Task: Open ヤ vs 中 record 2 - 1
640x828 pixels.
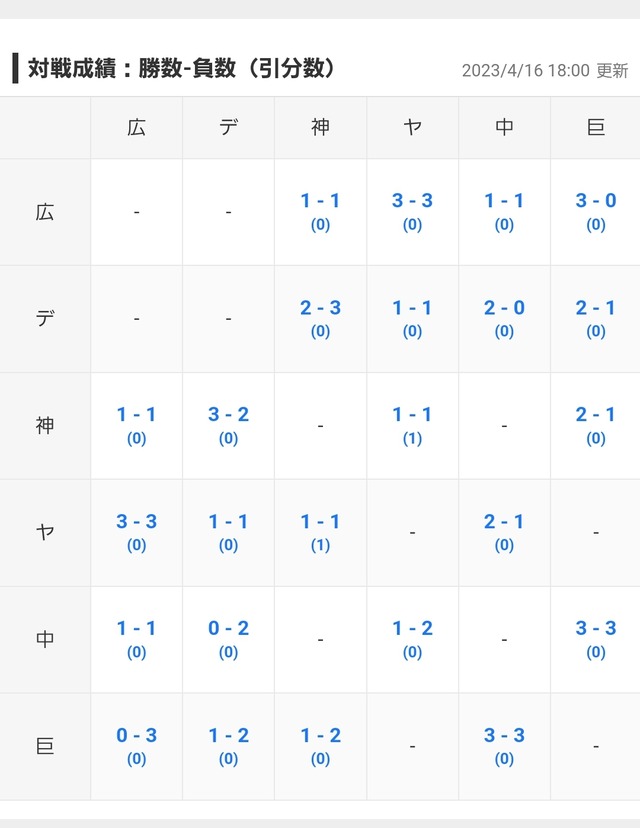Action: click(x=504, y=532)
